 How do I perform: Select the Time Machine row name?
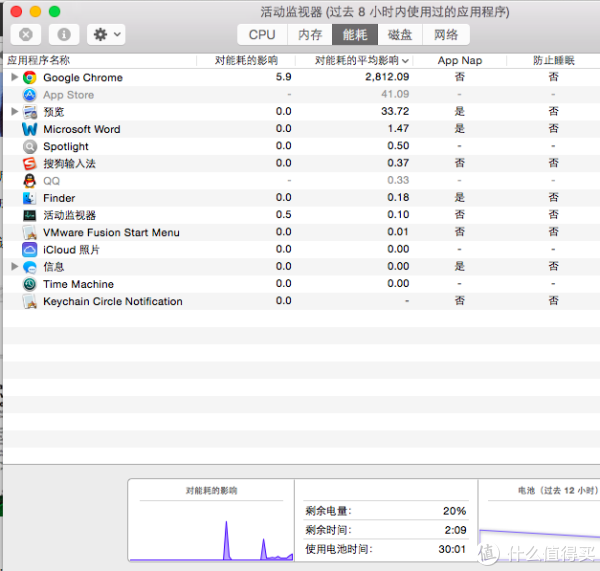pyautogui.click(x=78, y=284)
